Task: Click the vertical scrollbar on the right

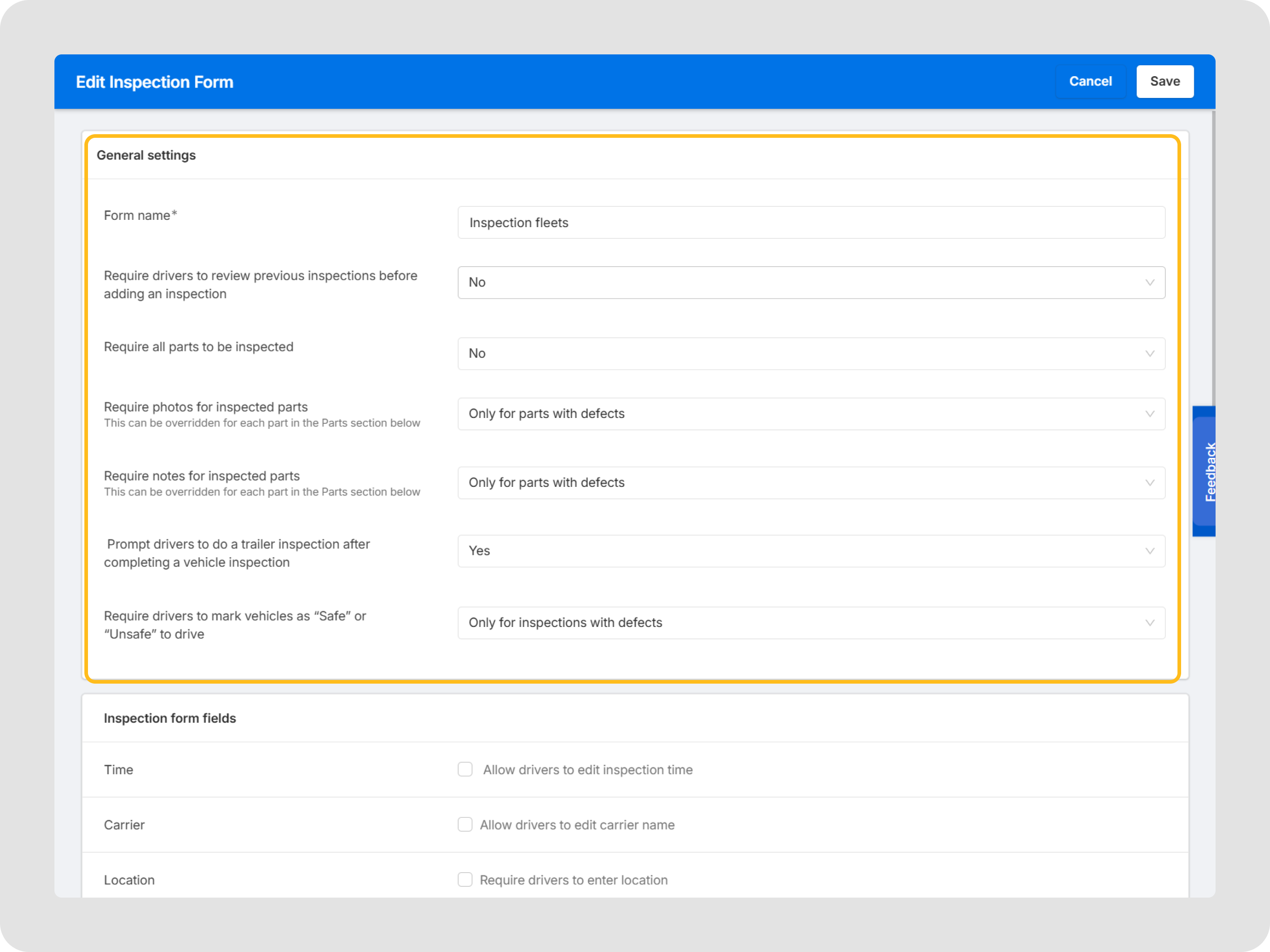Action: (x=1213, y=258)
